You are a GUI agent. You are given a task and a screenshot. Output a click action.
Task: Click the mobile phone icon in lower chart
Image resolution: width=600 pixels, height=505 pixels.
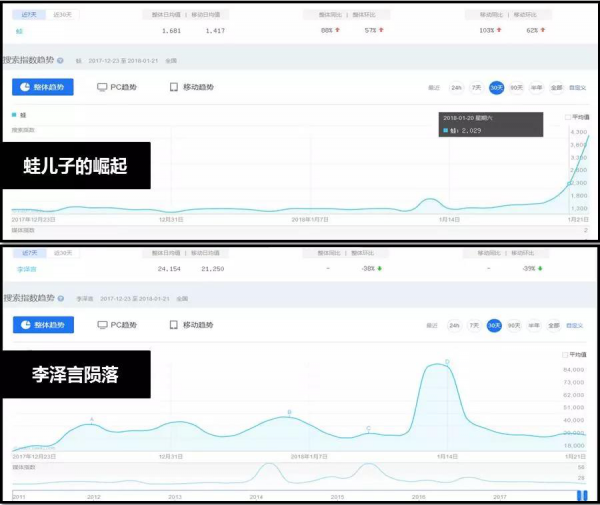(x=174, y=325)
